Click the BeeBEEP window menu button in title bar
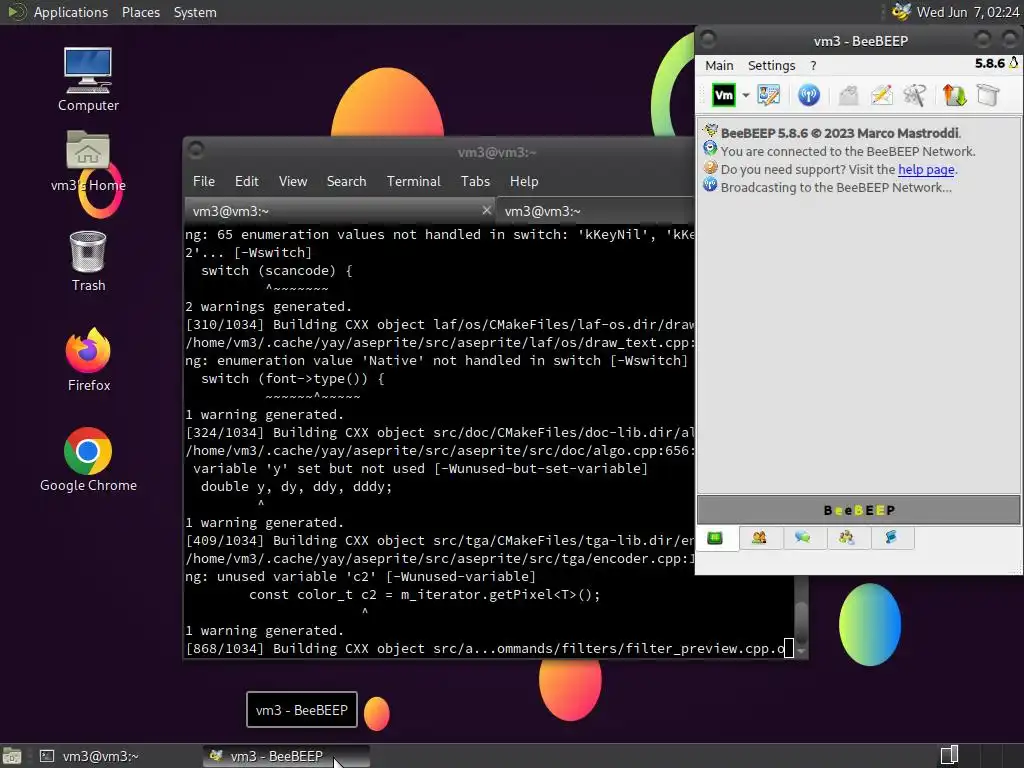This screenshot has width=1024, height=768. click(708, 40)
